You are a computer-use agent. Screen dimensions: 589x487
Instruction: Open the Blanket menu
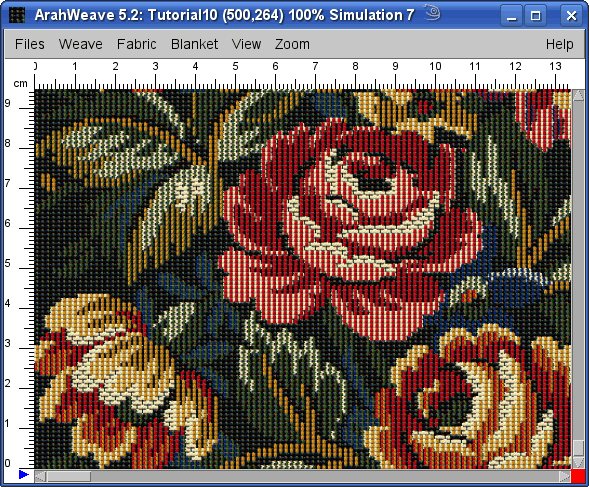coord(194,44)
